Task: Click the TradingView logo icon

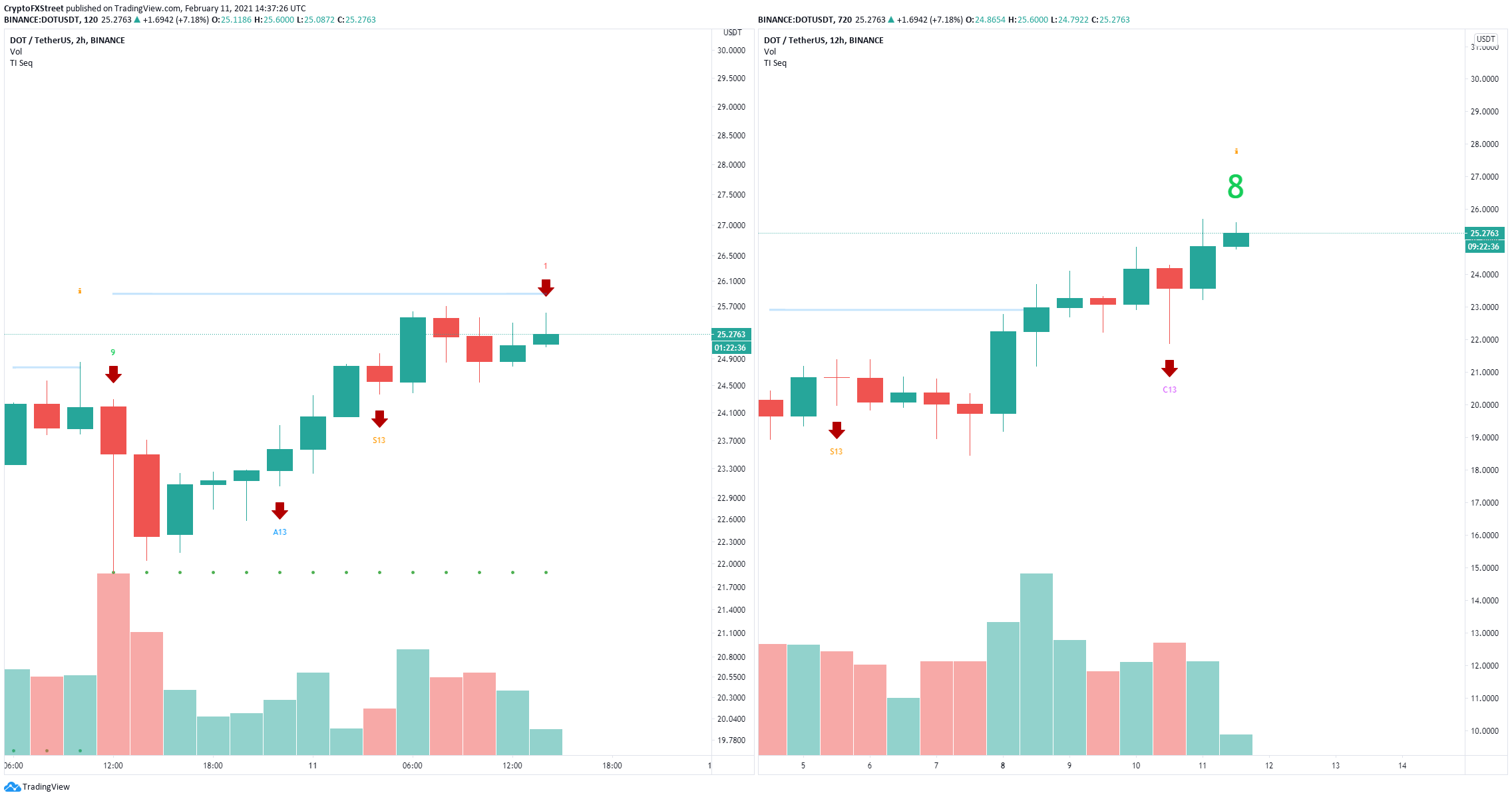Action: click(x=12, y=787)
